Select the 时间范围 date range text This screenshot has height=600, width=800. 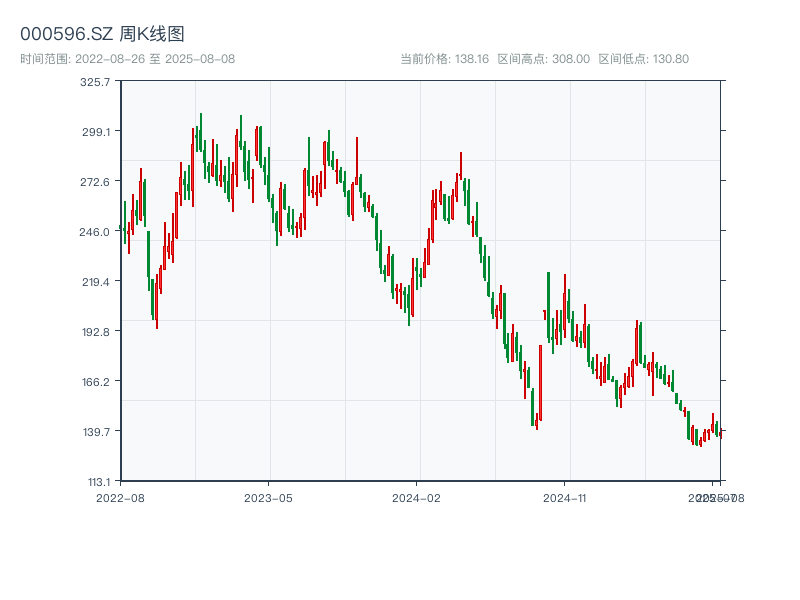tap(127, 59)
